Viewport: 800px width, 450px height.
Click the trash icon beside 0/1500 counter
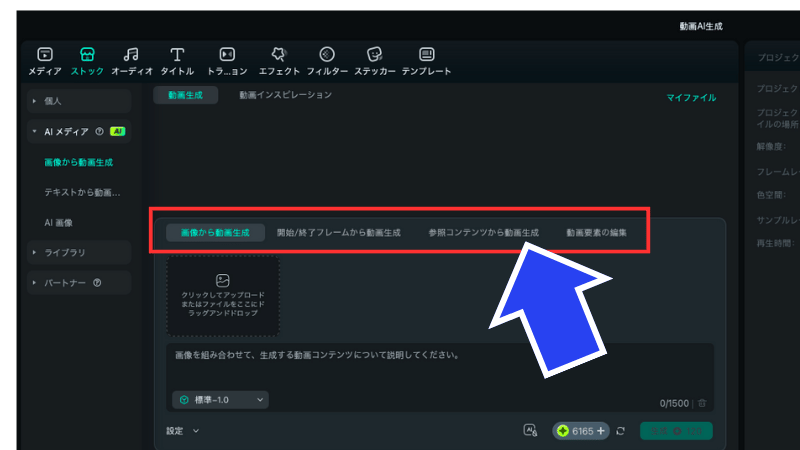[x=702, y=403]
